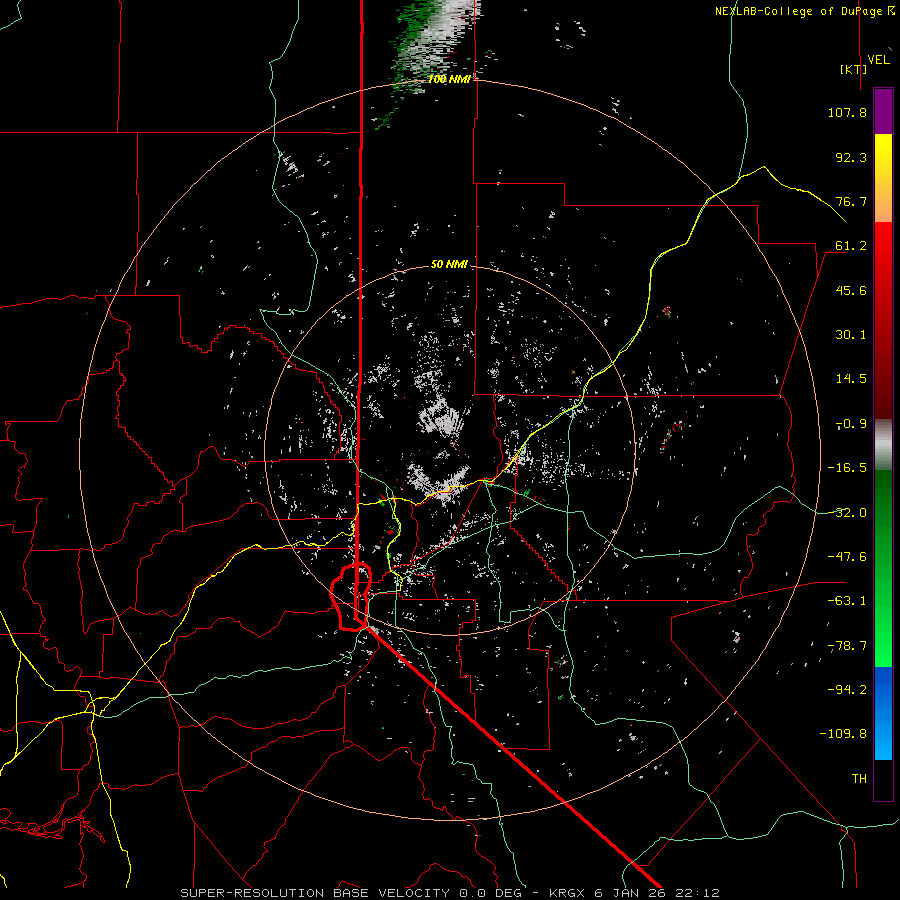Image resolution: width=900 pixels, height=900 pixels.
Task: Click the 45.6 velocity scale value
Action: (851, 290)
